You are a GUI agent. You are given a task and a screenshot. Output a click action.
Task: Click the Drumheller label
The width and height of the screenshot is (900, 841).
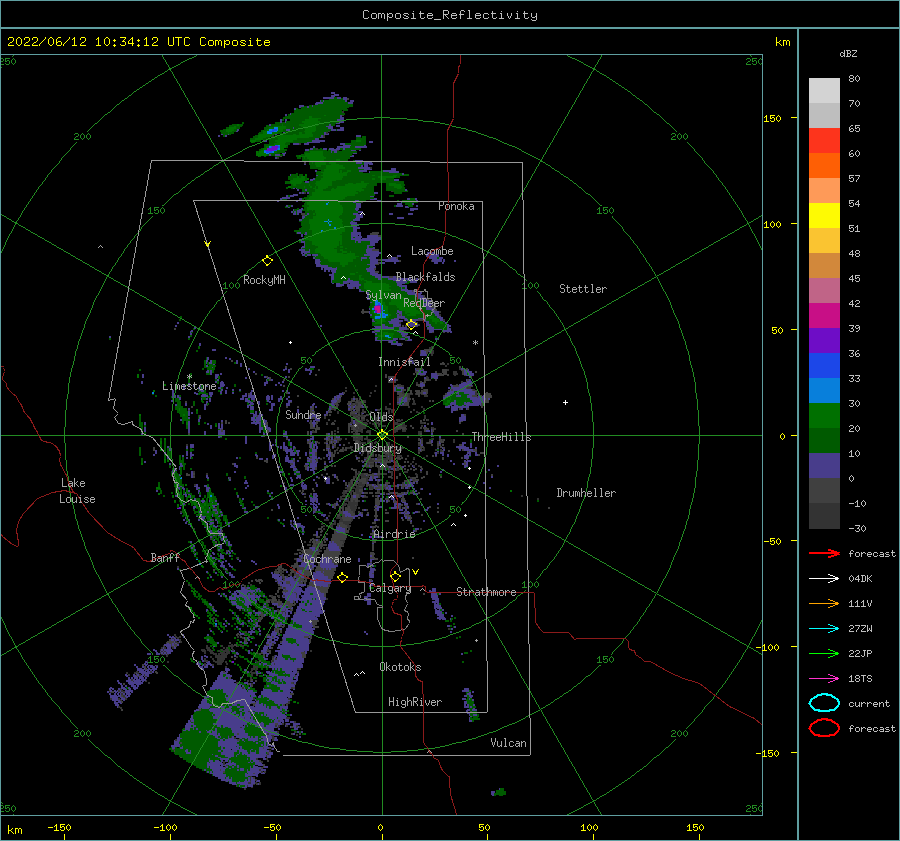click(x=586, y=493)
